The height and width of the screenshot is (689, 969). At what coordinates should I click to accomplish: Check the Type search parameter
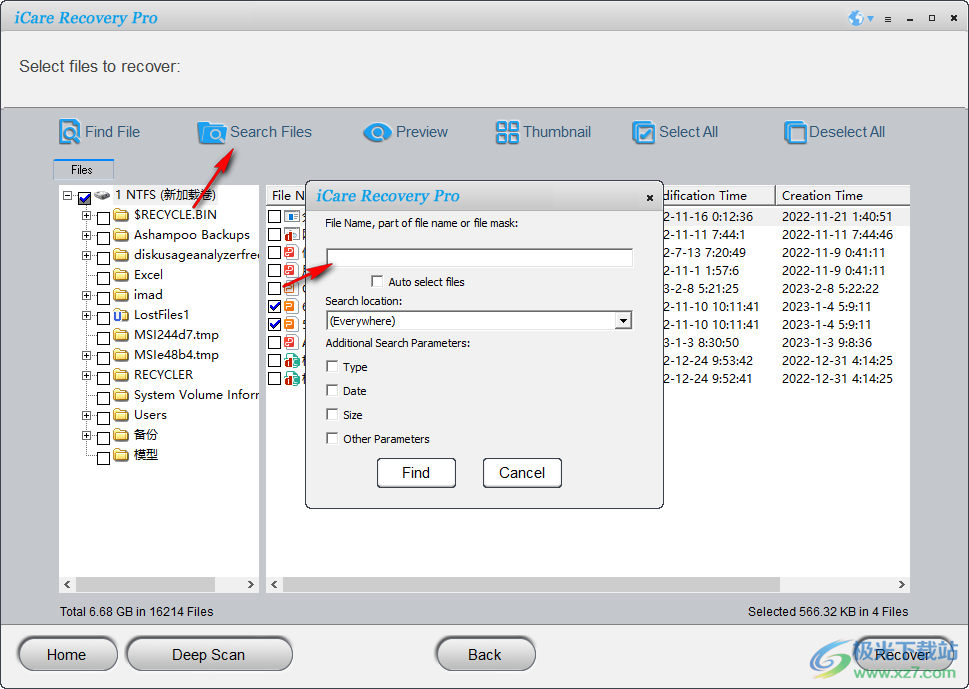332,366
